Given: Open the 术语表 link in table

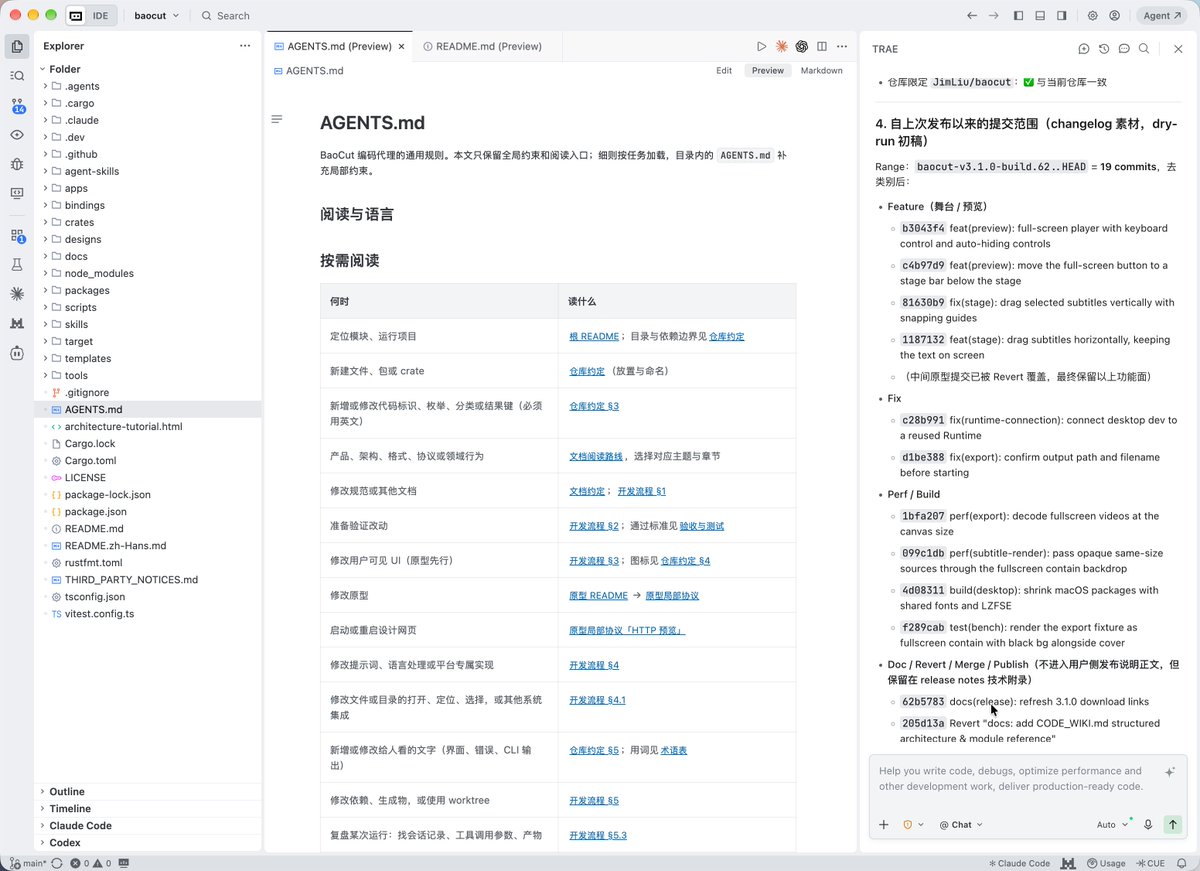Looking at the screenshot, I should click(674, 750).
